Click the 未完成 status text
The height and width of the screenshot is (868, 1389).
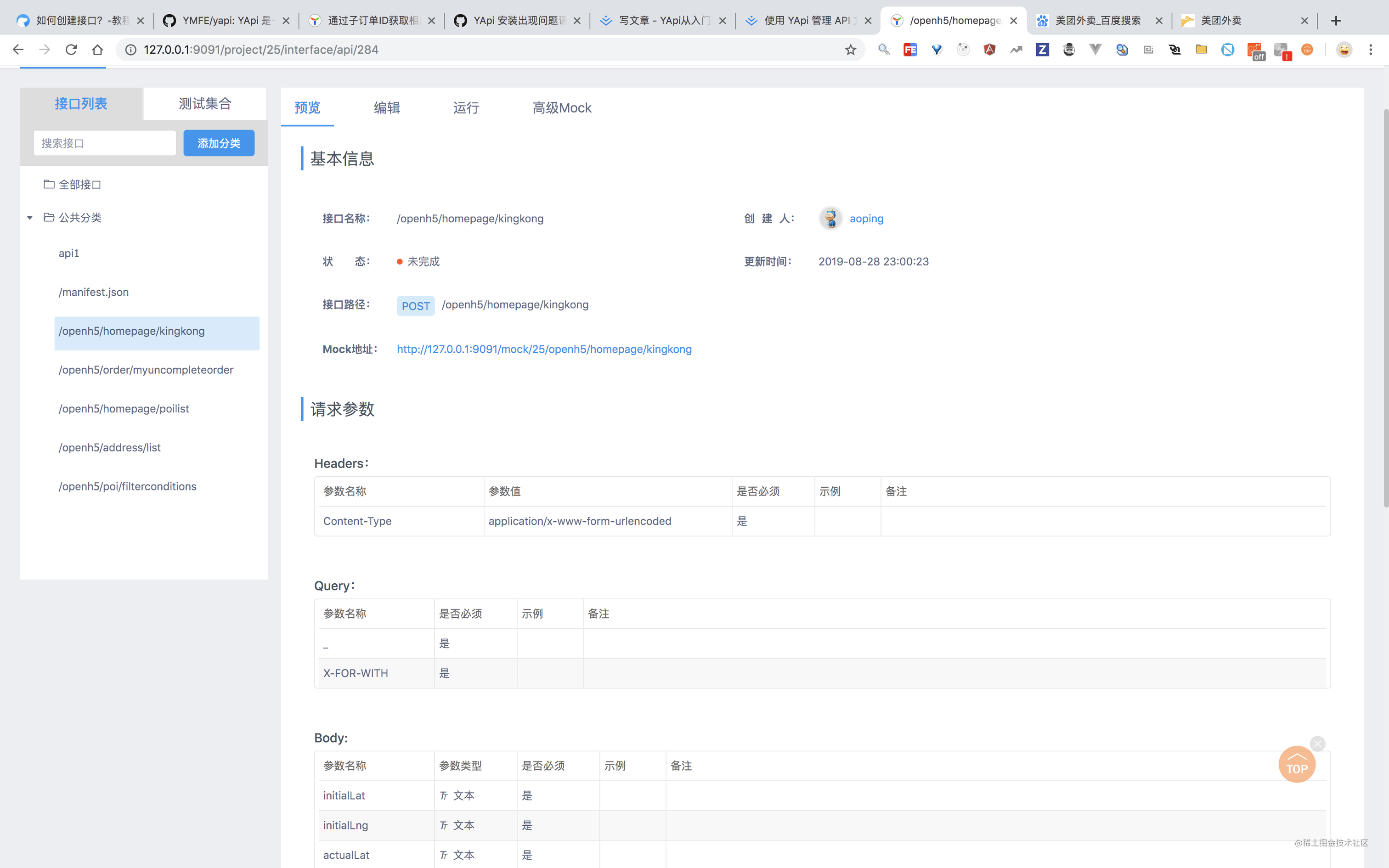423,261
